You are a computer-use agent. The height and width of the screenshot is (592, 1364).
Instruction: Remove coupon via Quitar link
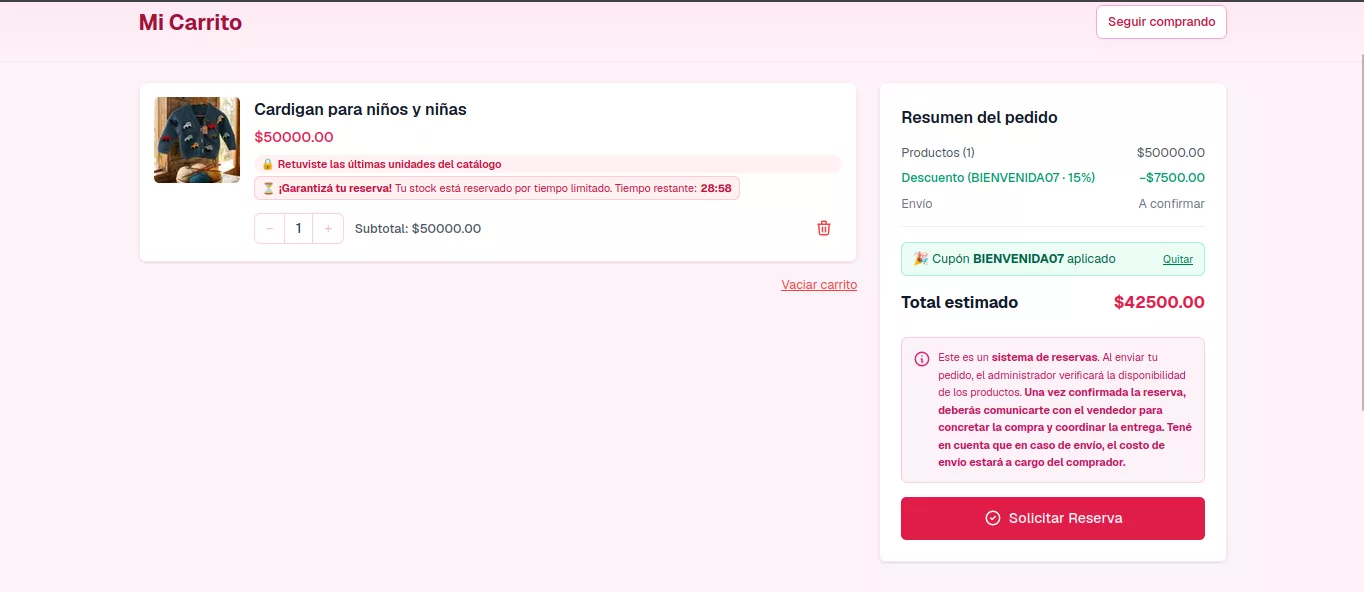1178,259
